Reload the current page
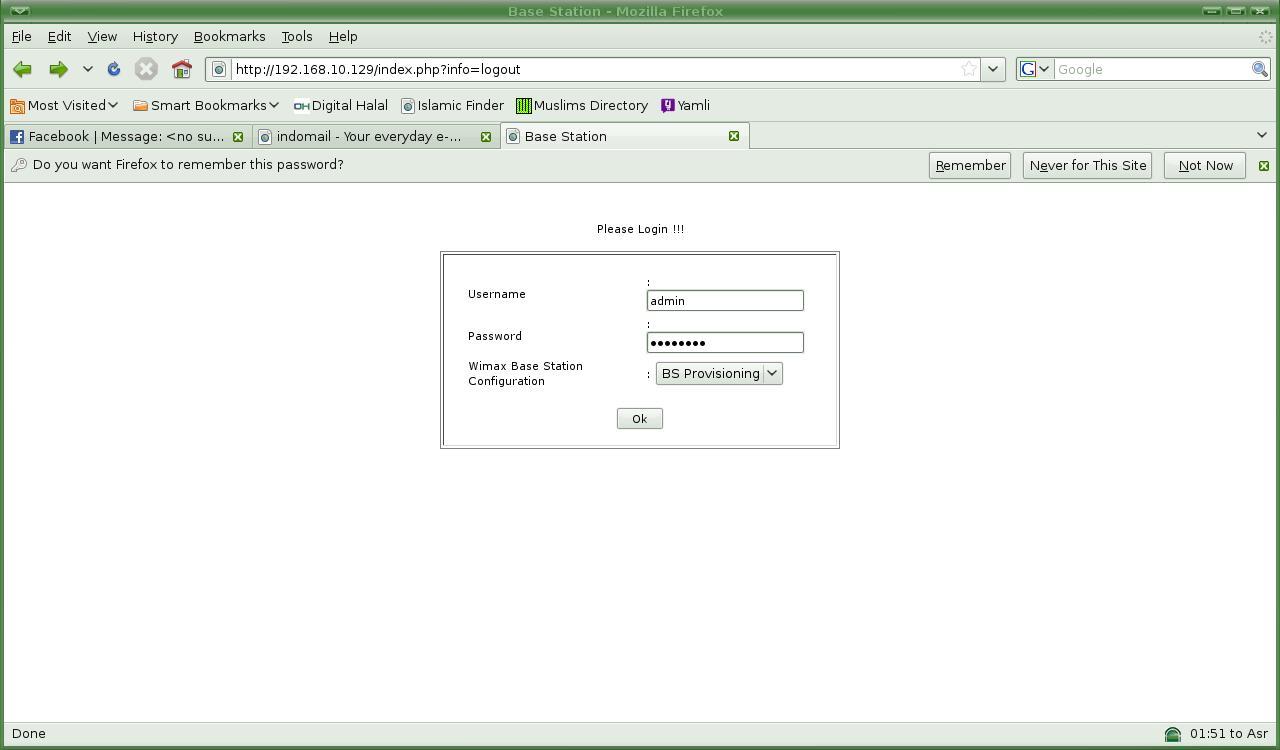This screenshot has height=750, width=1280. (114, 69)
